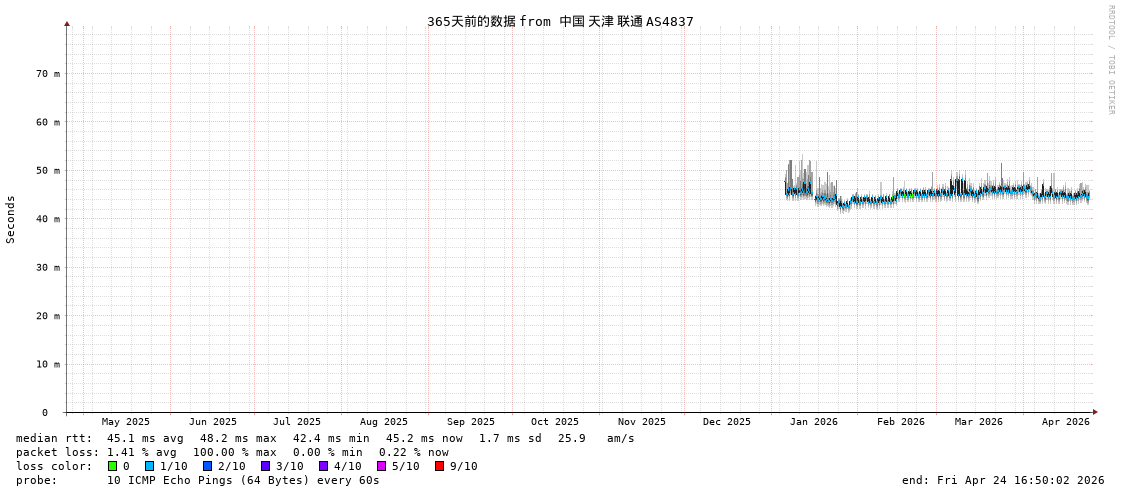Click the Sep 2025 x-axis label
Image resolution: width=1121 pixels, height=494 pixels.
click(470, 422)
